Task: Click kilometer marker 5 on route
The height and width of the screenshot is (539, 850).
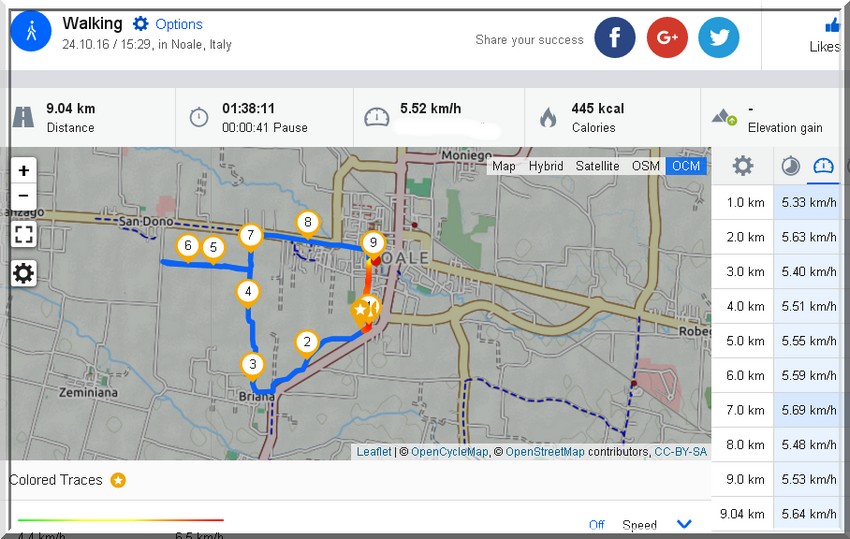Action: tap(214, 249)
